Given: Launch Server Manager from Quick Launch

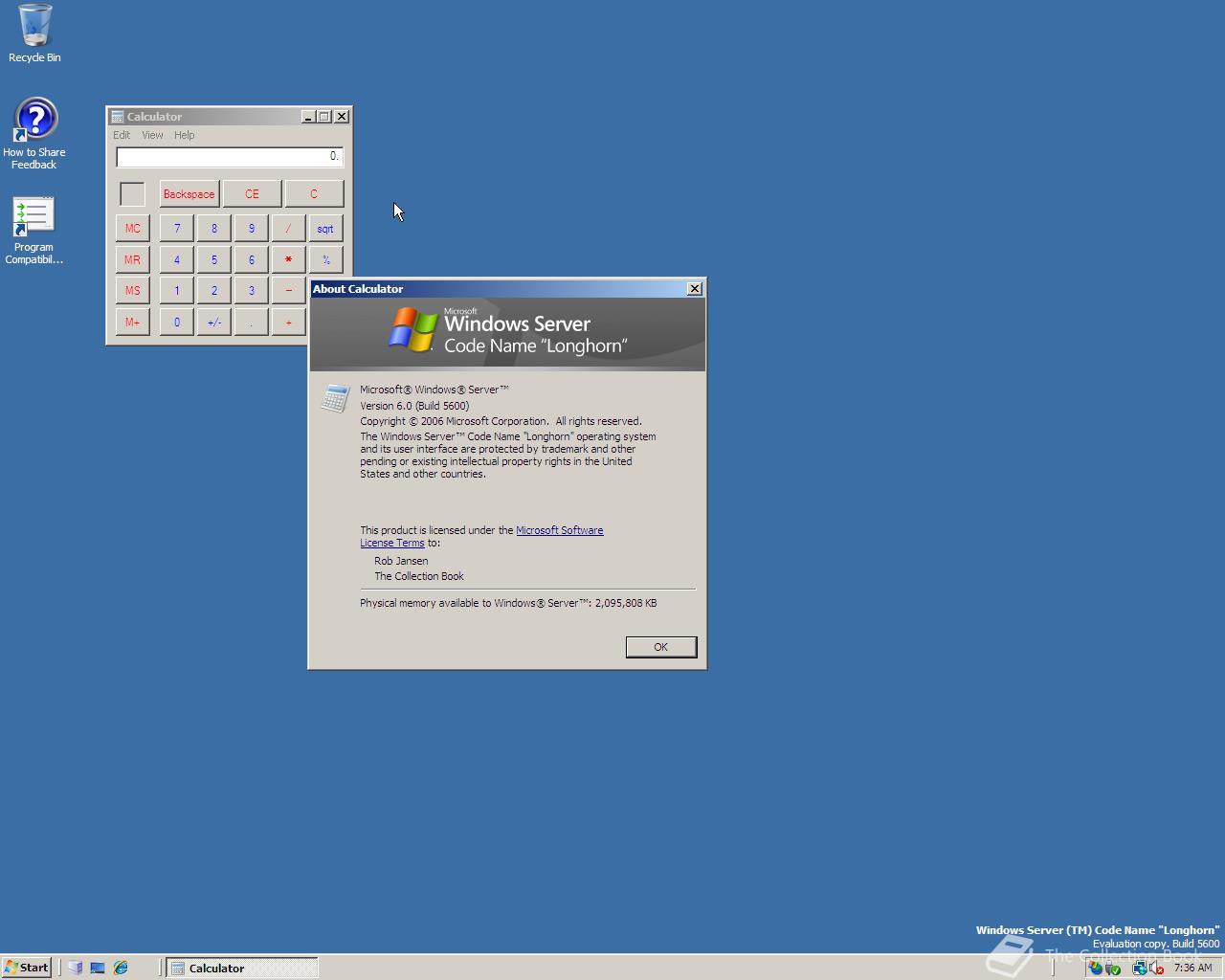Looking at the screenshot, I should pyautogui.click(x=75, y=968).
